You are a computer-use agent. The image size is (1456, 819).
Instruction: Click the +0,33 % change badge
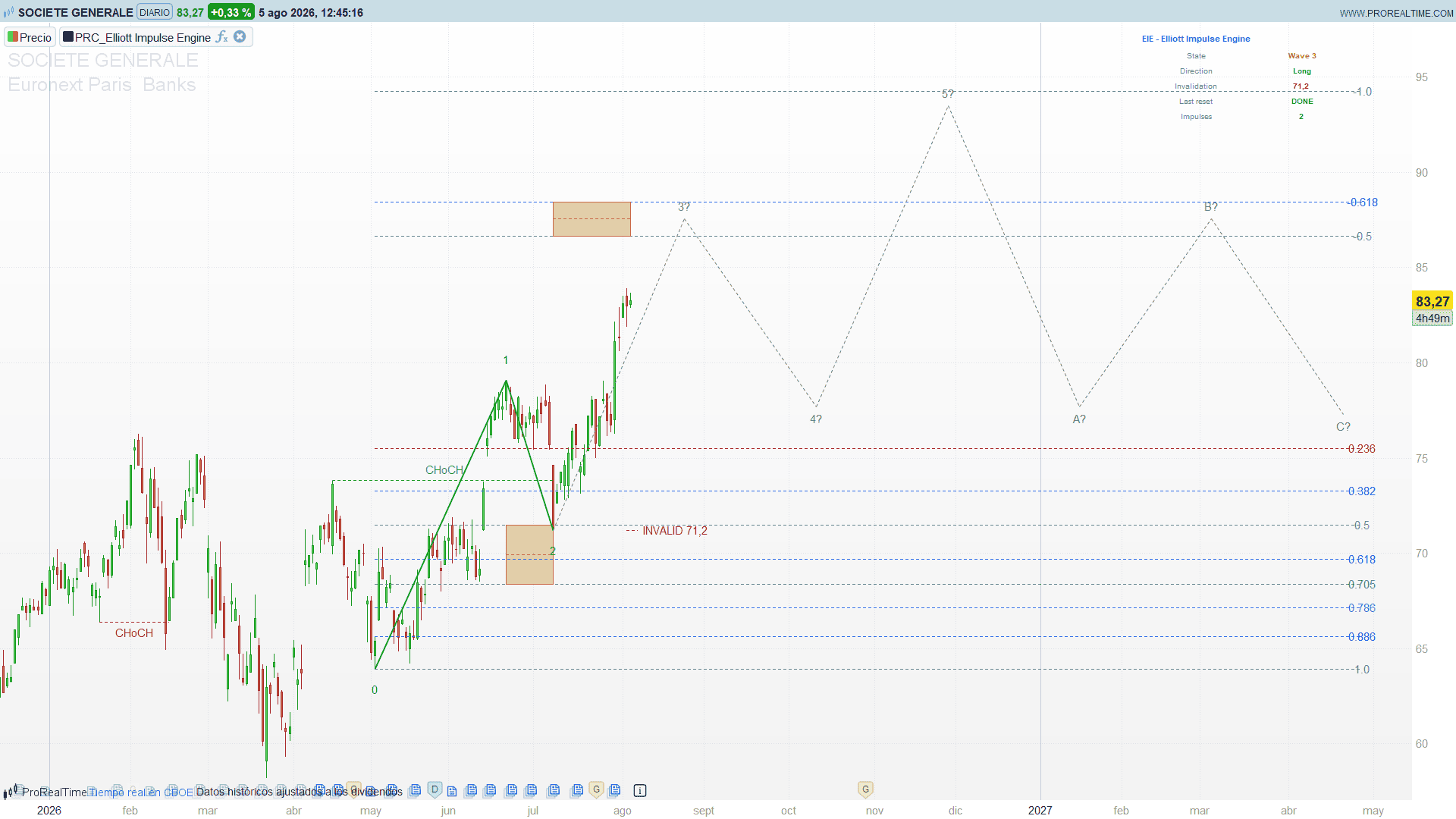(231, 12)
